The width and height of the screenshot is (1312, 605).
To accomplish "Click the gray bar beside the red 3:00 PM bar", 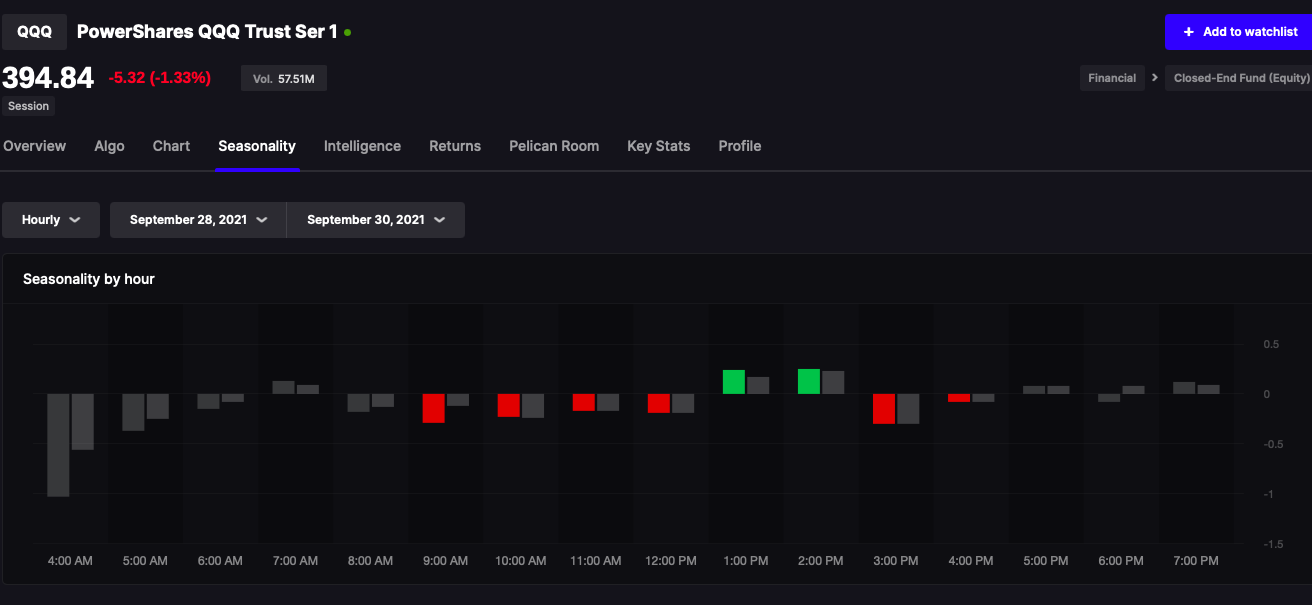I will click(x=908, y=409).
